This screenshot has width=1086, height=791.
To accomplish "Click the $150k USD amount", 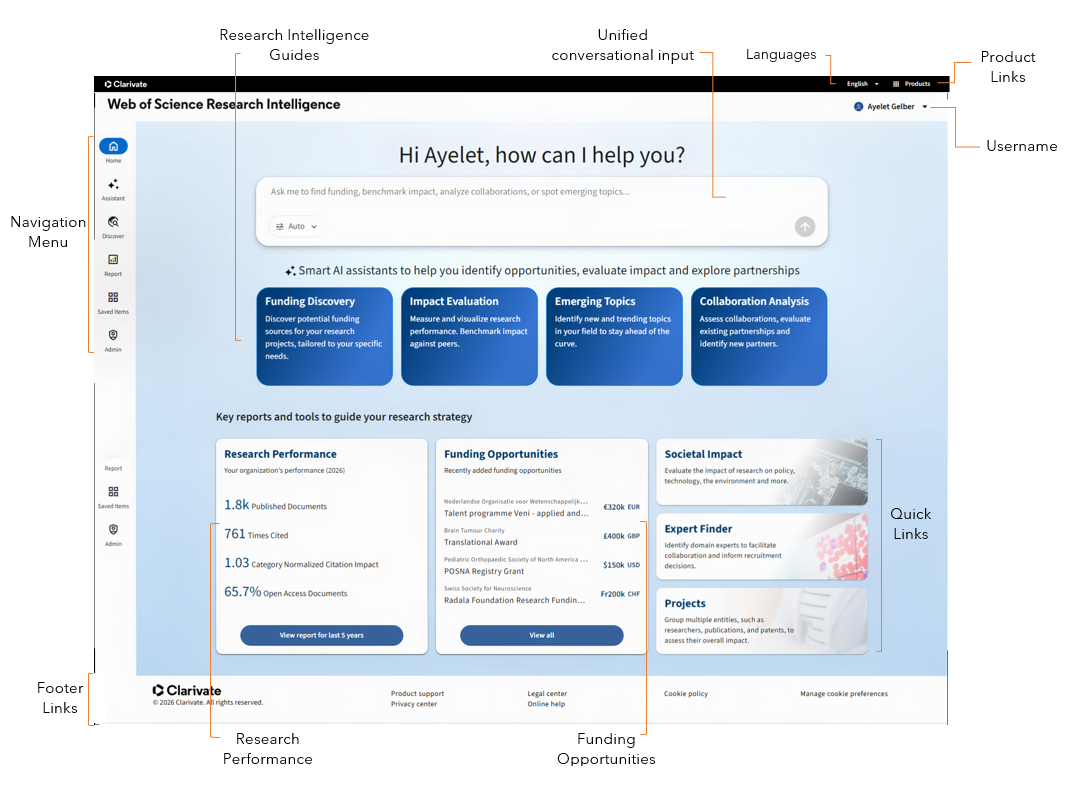I will click(621, 565).
